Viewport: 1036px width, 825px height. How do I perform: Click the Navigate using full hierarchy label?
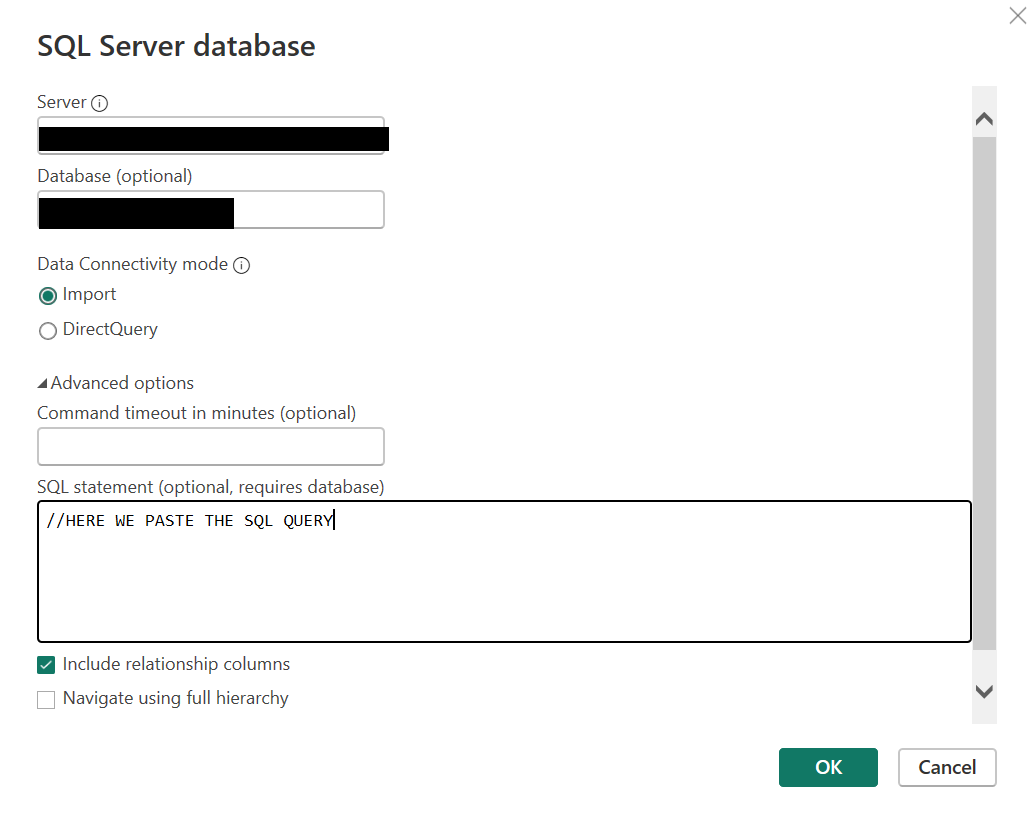tap(176, 698)
